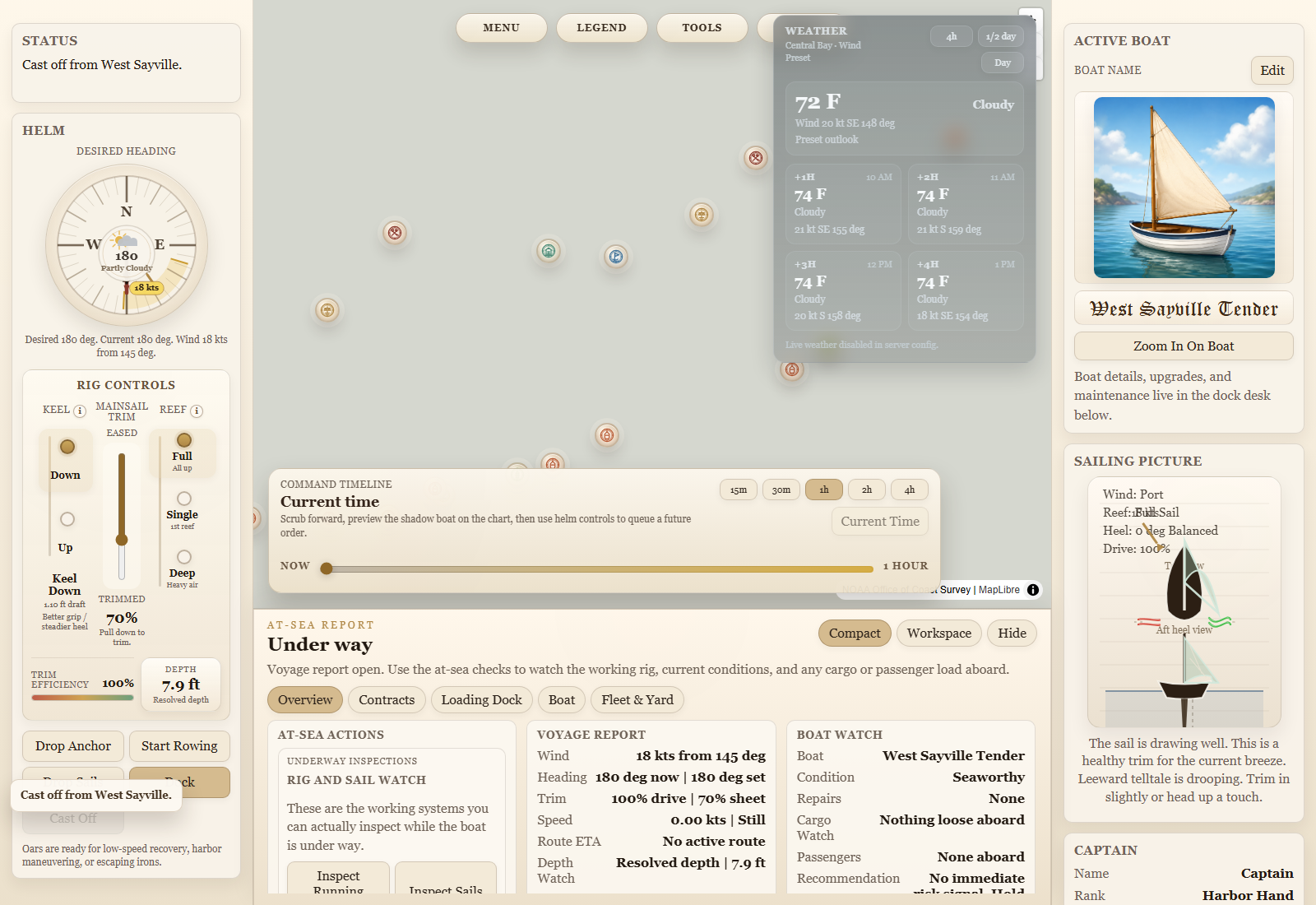Switch command timeline range to 4h
1316x905 pixels.
[910, 490]
